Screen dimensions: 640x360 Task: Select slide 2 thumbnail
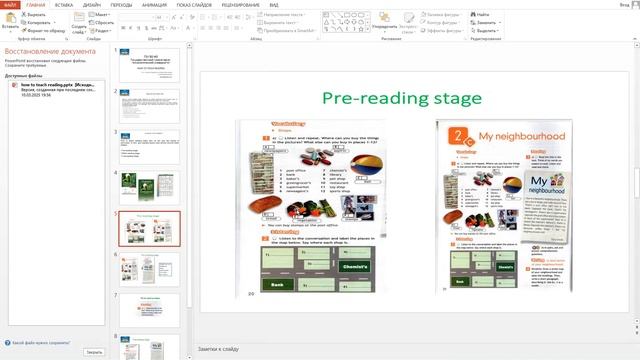149,106
